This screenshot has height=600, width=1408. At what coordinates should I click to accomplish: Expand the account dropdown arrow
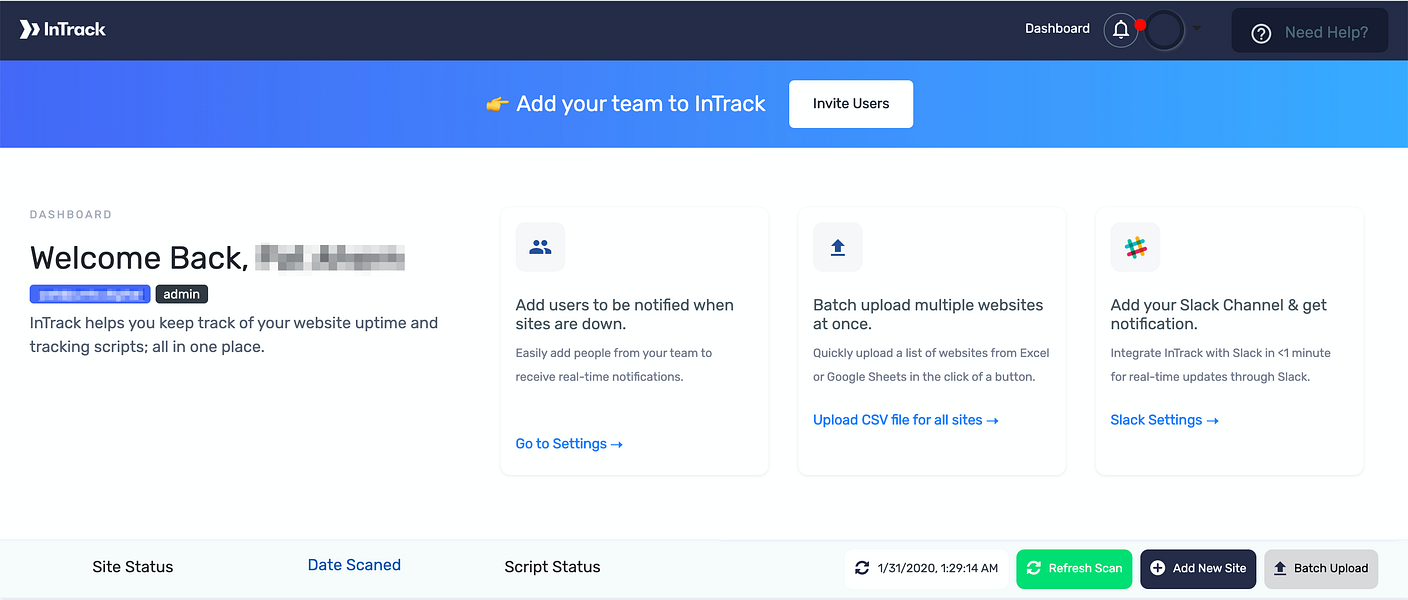tap(1197, 29)
